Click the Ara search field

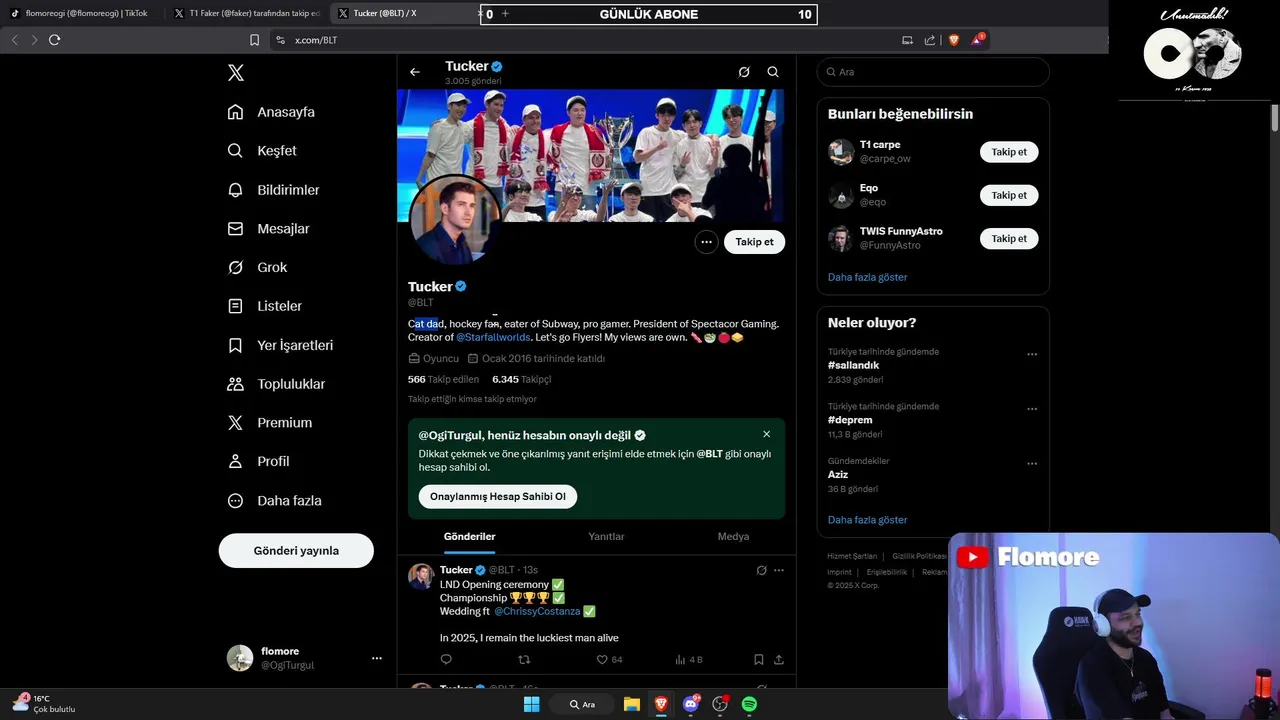[933, 72]
